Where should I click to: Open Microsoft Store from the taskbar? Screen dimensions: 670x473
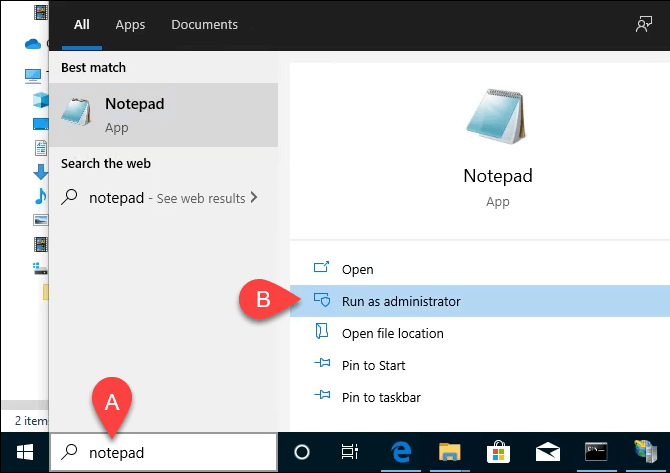point(498,453)
